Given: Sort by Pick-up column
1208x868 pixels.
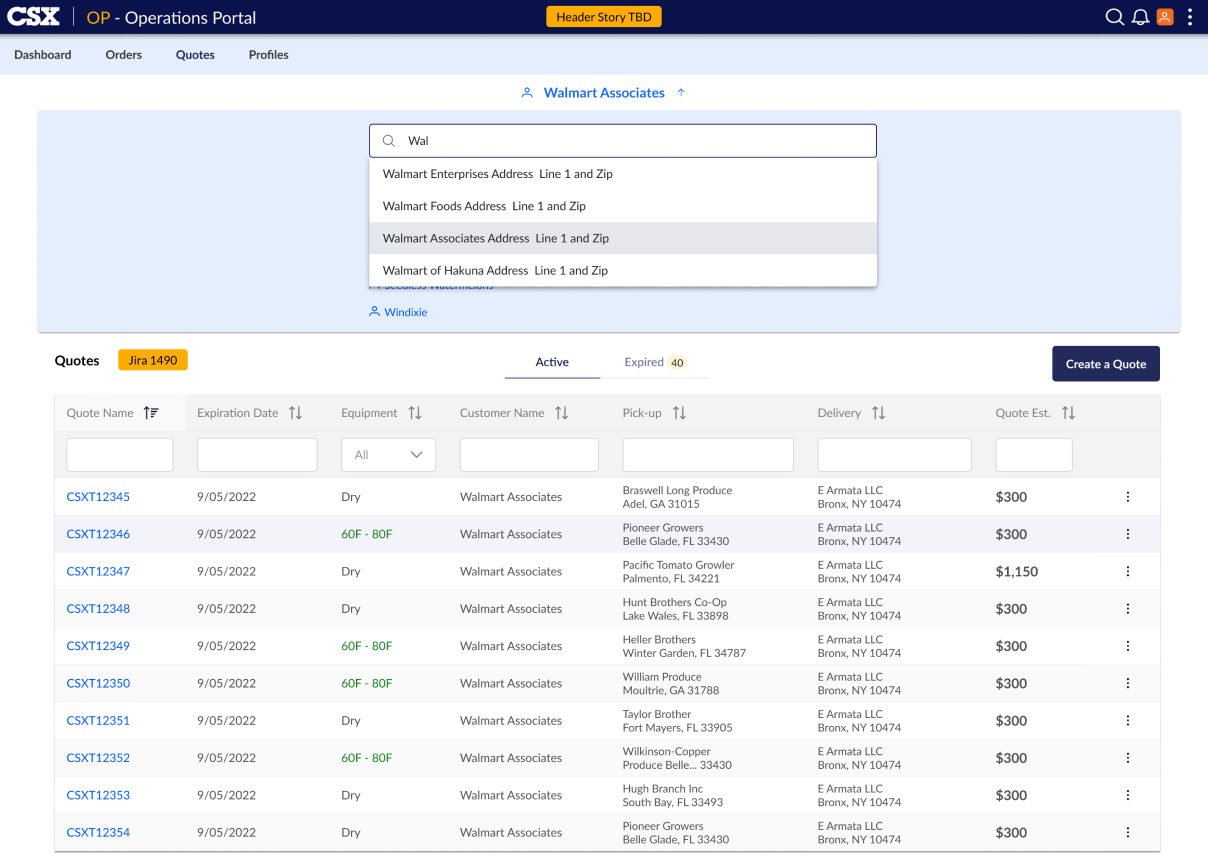Looking at the screenshot, I should pyautogui.click(x=680, y=413).
